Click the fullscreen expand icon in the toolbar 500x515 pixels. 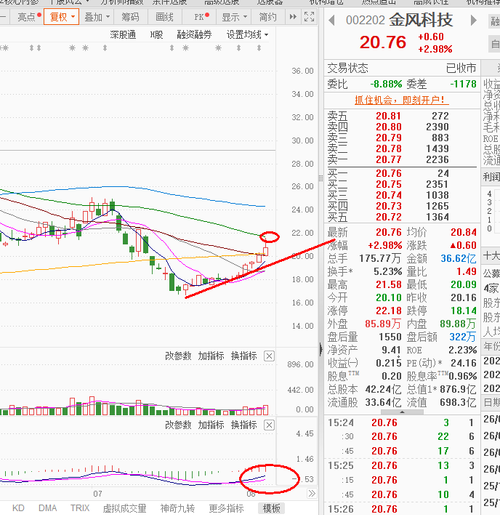(x=309, y=17)
